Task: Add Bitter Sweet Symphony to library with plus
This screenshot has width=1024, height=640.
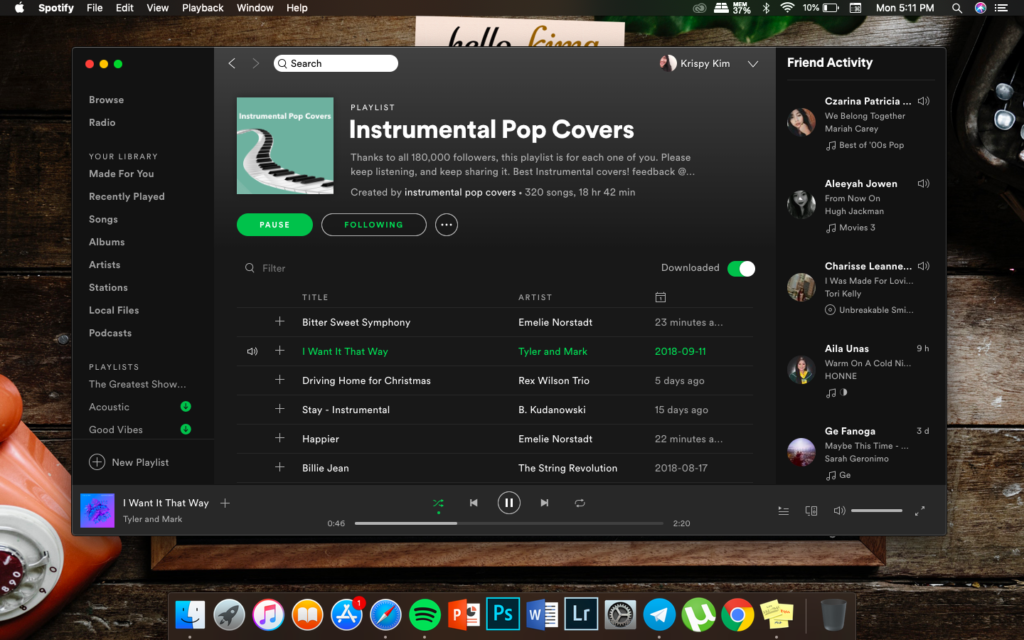Action: (x=280, y=322)
